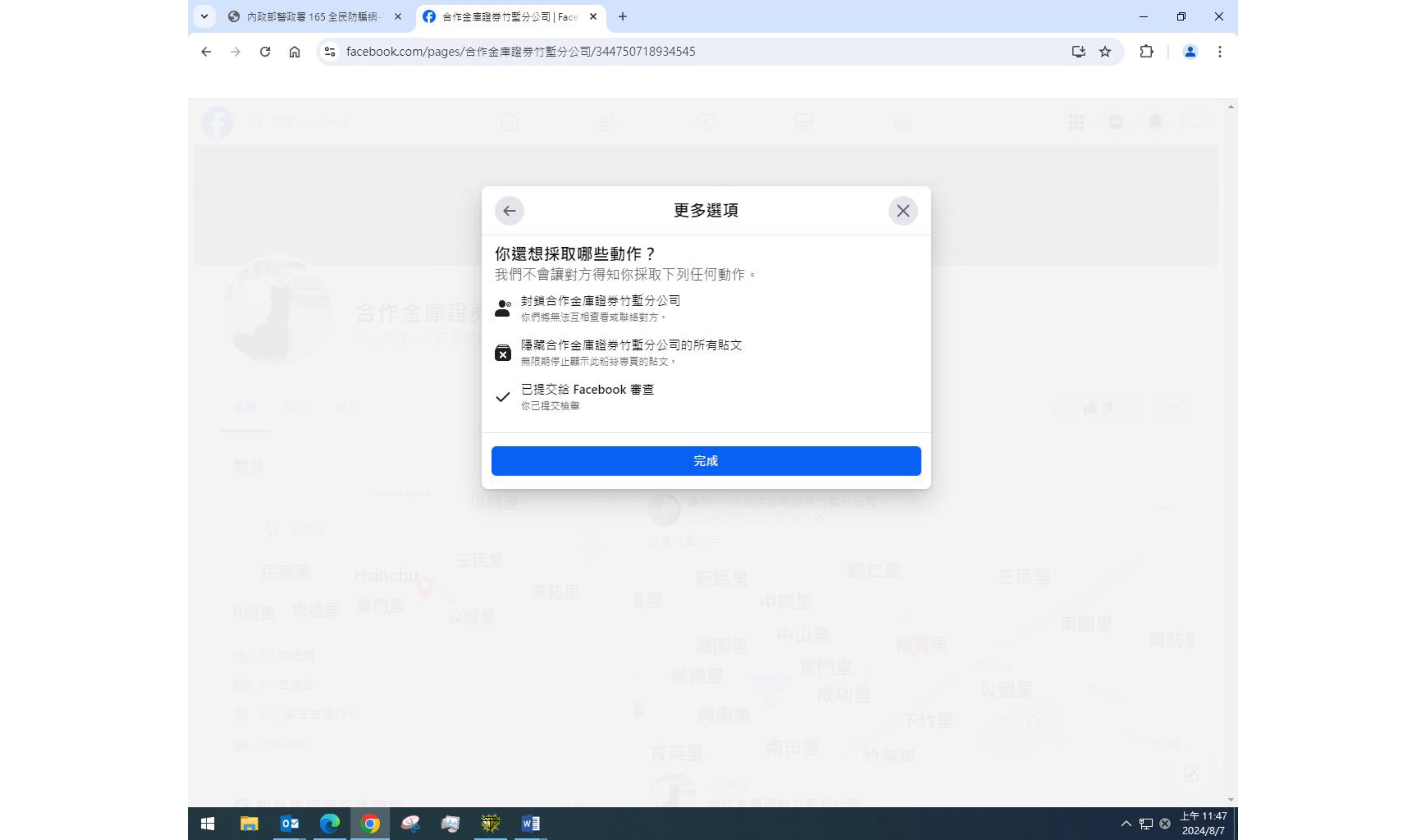Open the tab search dropdown arrow
The height and width of the screenshot is (840, 1426).
point(204,16)
